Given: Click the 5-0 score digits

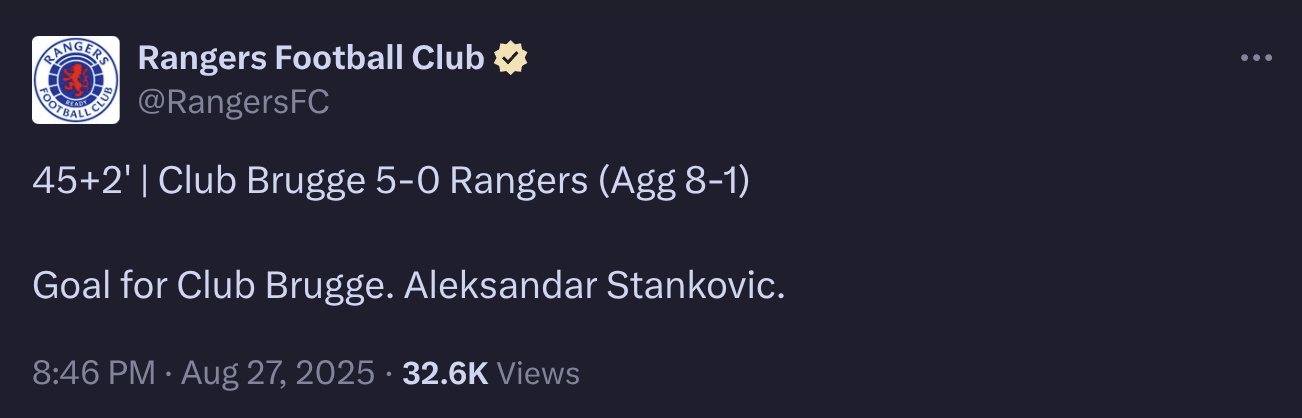Looking at the screenshot, I should click(x=405, y=182).
